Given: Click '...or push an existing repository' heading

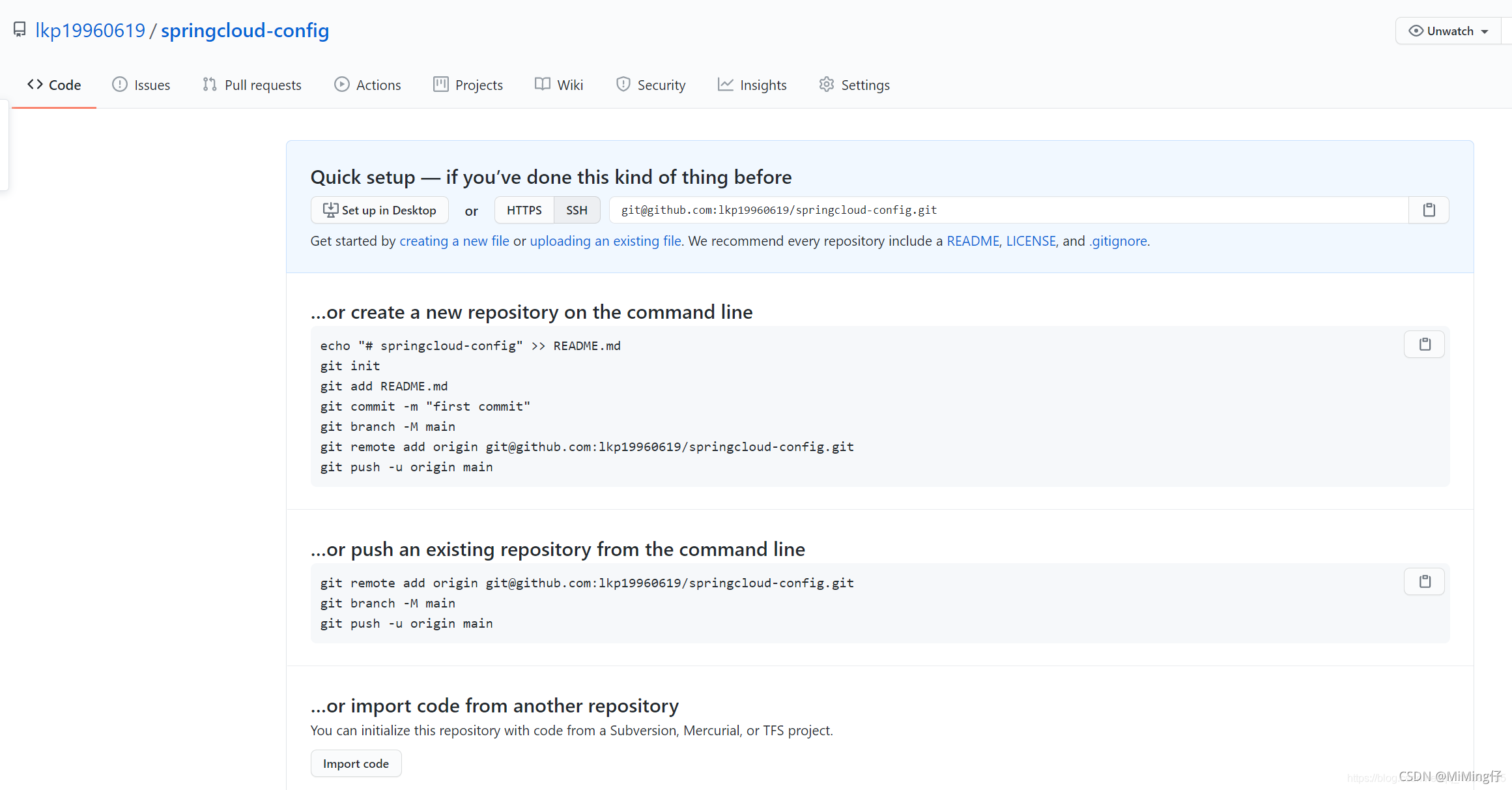Looking at the screenshot, I should point(558,549).
